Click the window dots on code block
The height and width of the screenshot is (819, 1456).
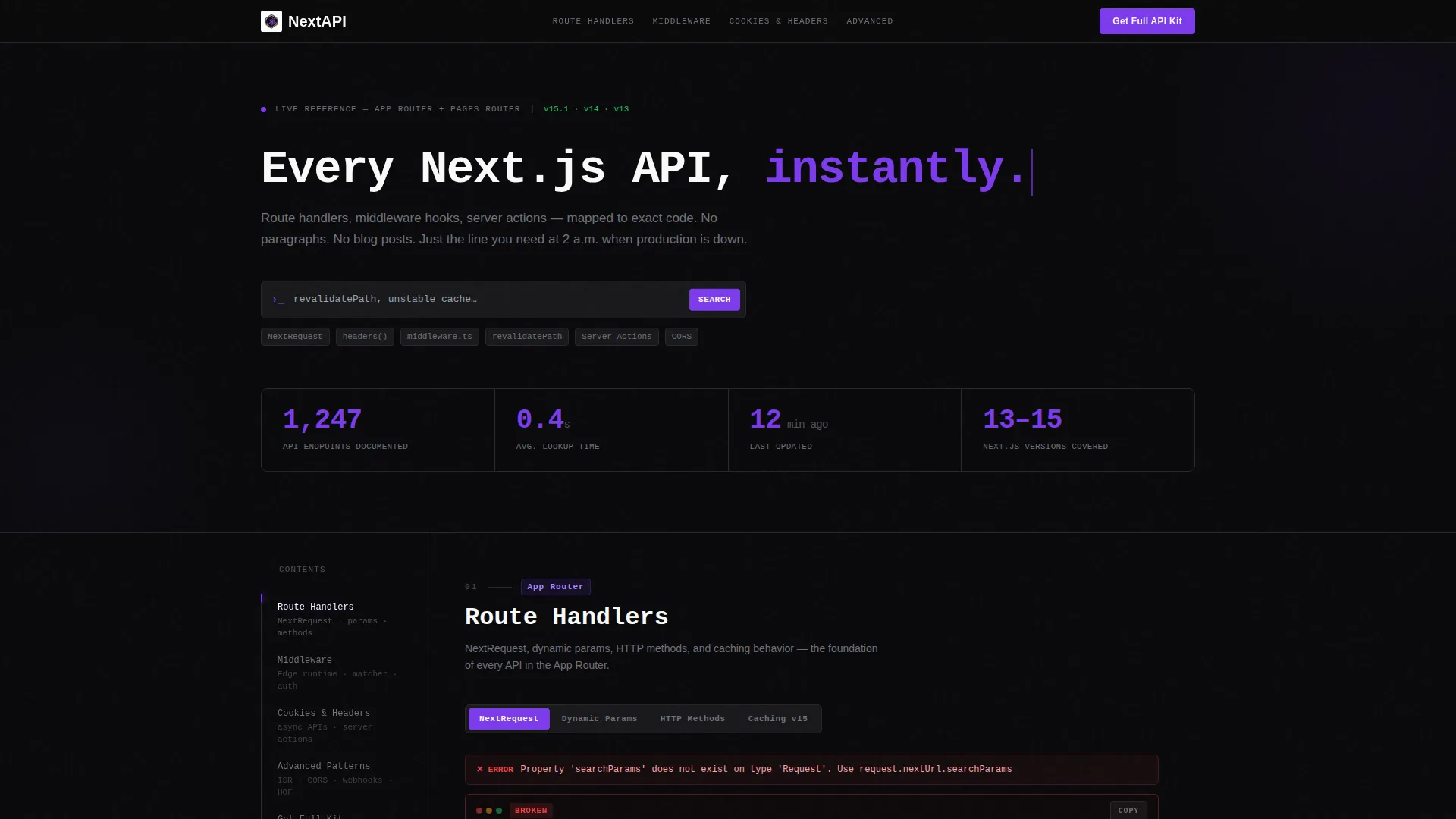tap(489, 811)
